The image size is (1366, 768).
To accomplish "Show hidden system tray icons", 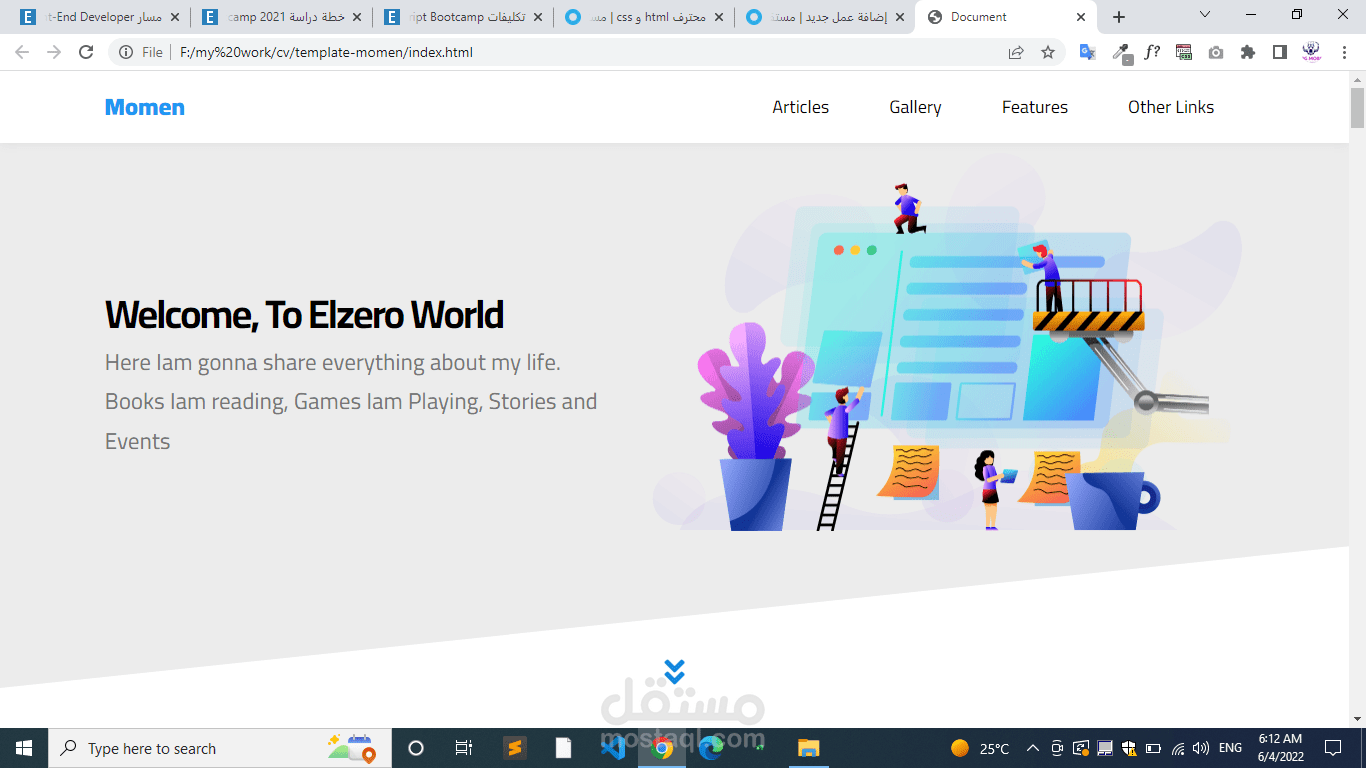I will (x=1033, y=748).
